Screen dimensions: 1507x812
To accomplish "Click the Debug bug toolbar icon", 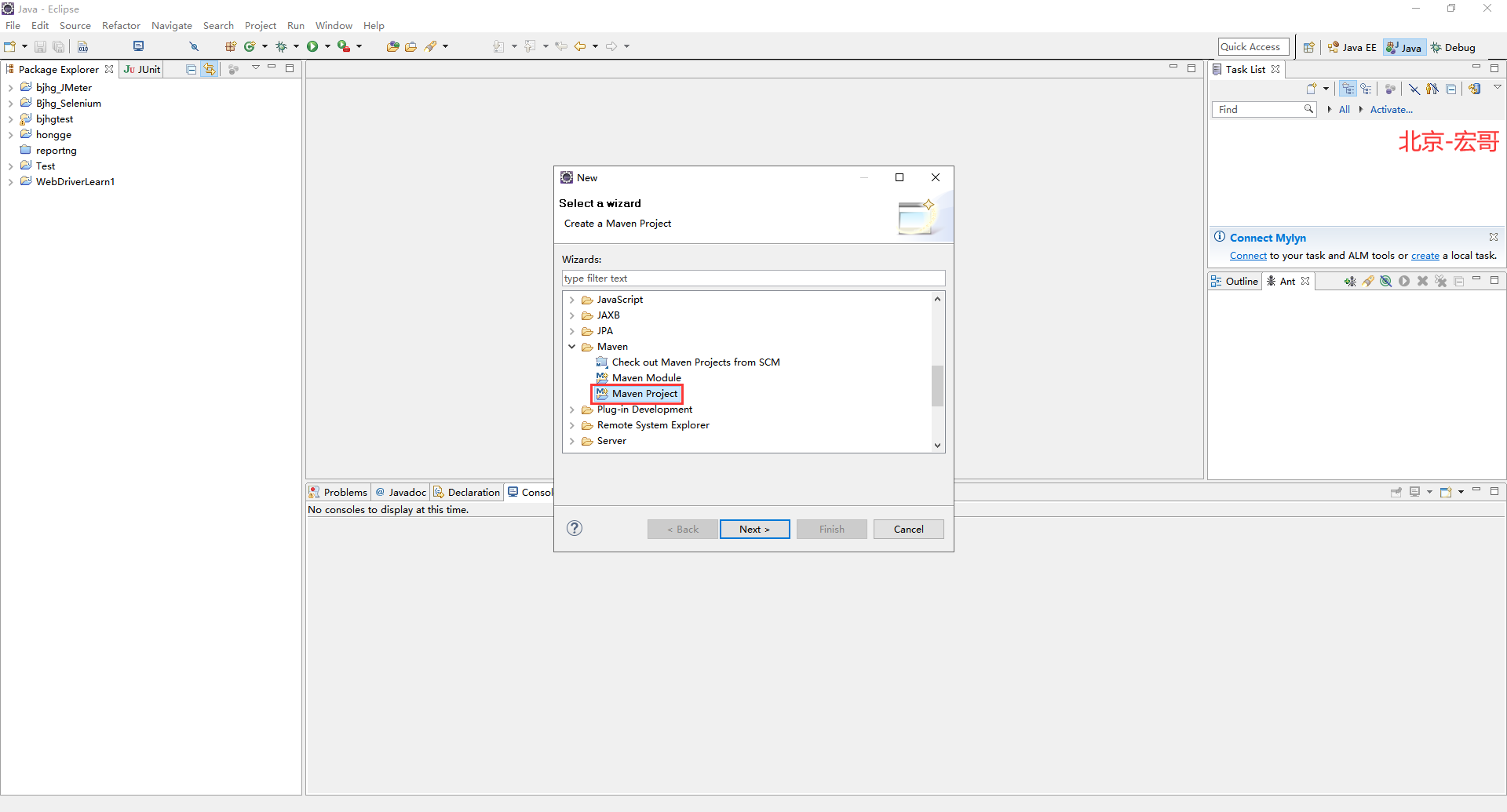I will pyautogui.click(x=281, y=47).
